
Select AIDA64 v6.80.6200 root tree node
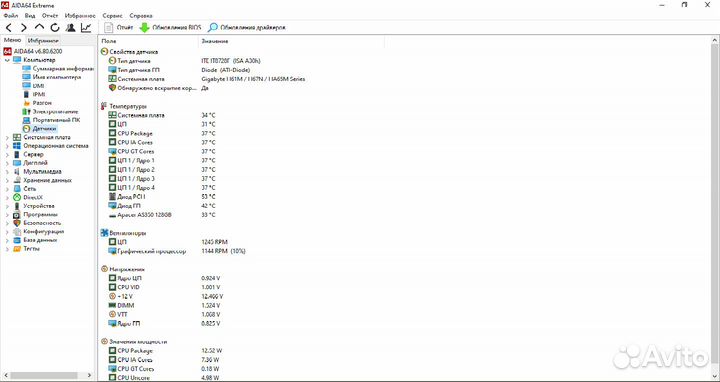32,51
